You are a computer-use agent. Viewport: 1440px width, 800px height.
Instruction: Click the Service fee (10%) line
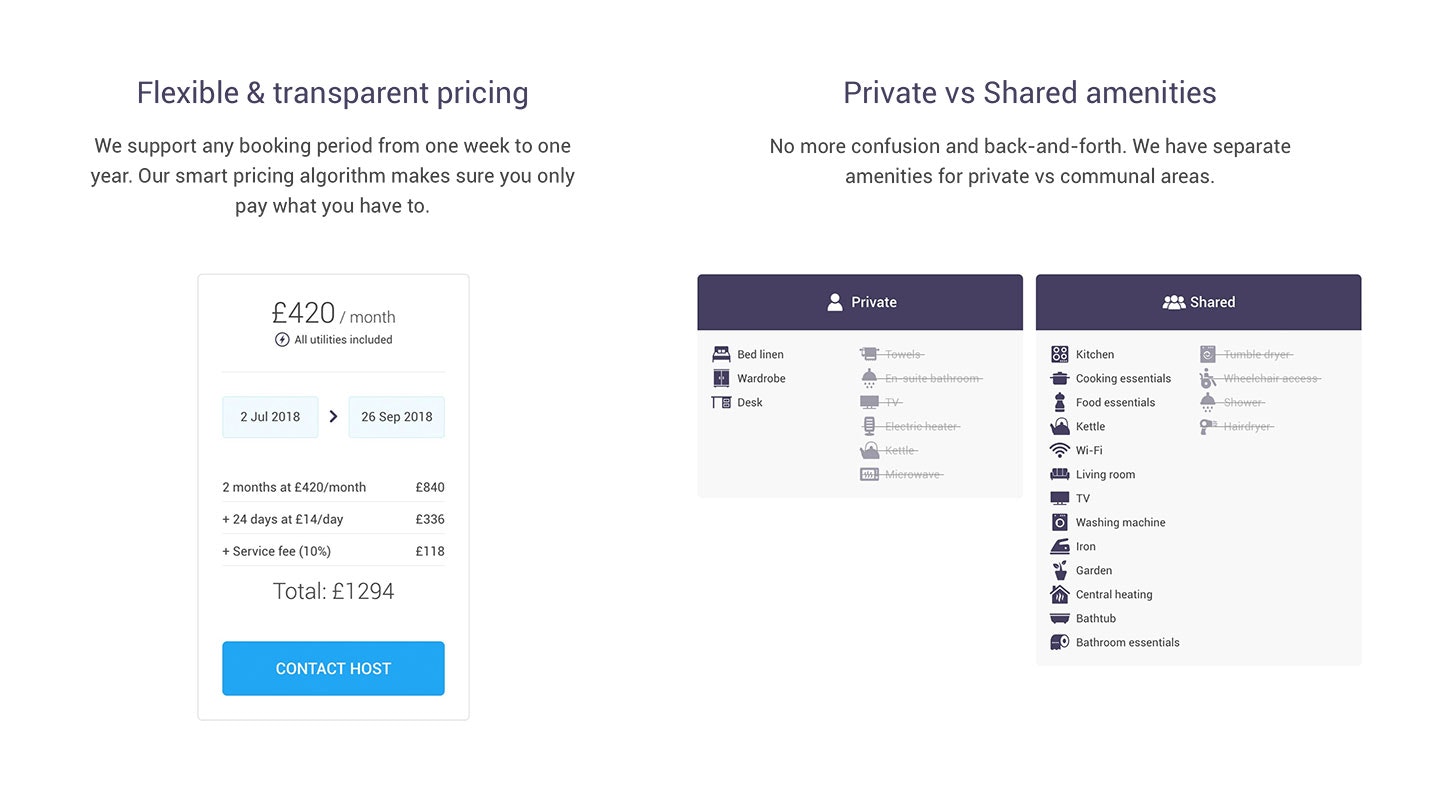pos(277,551)
